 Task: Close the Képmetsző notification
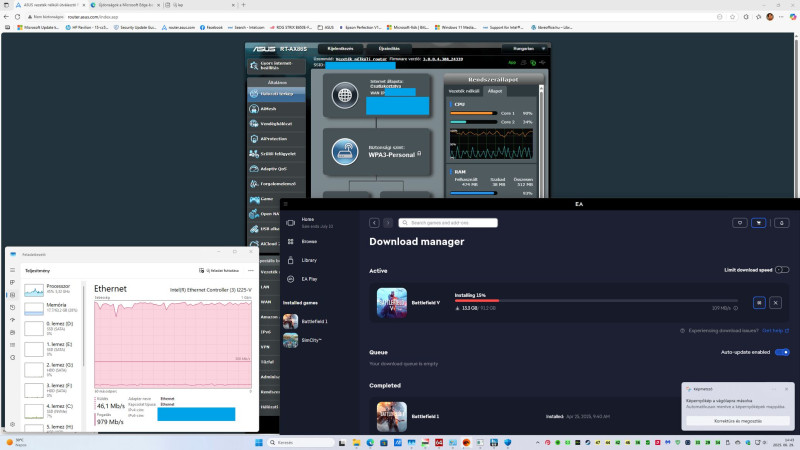click(x=786, y=389)
